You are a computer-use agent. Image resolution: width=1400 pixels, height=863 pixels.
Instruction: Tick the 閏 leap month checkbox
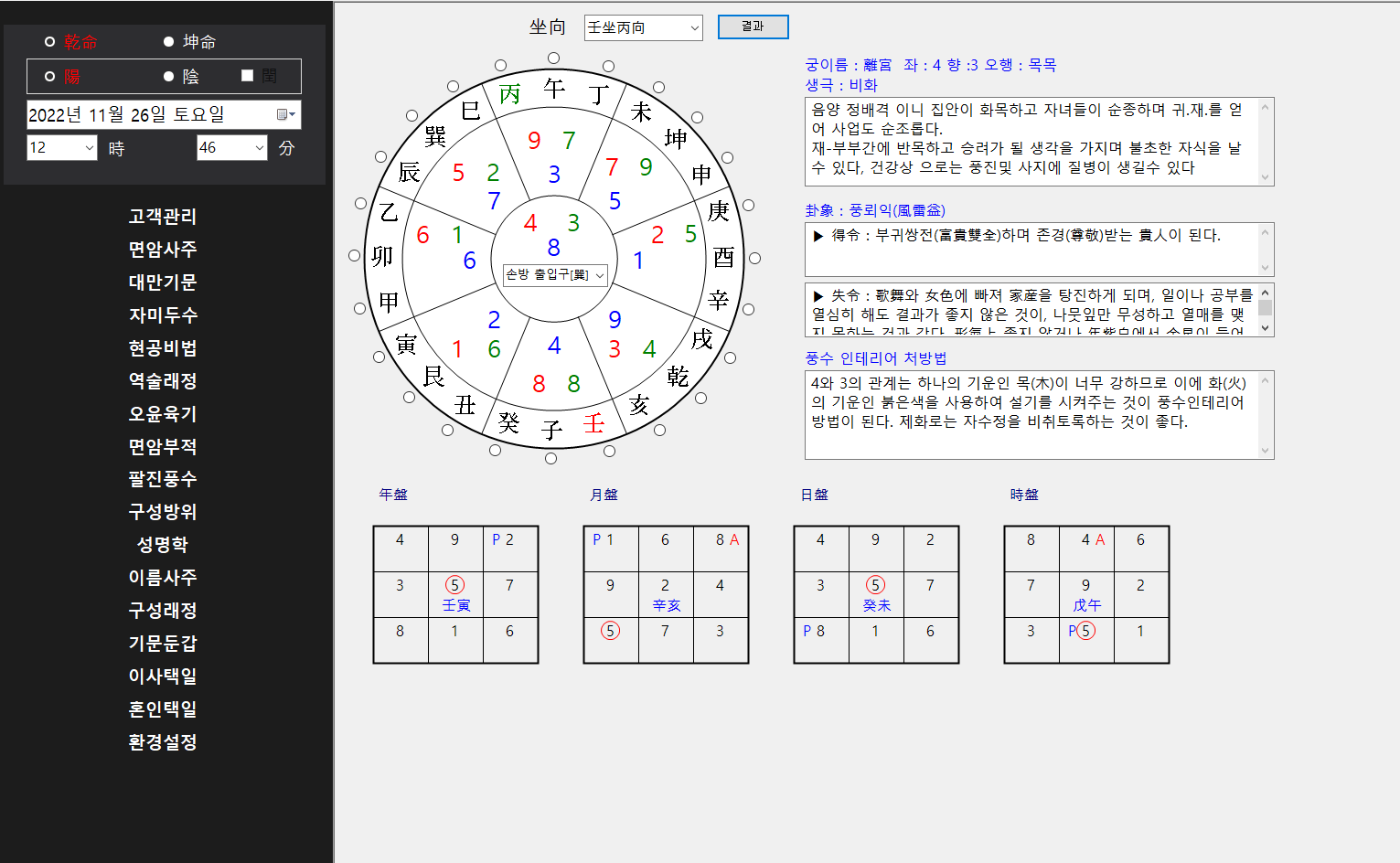coord(247,76)
